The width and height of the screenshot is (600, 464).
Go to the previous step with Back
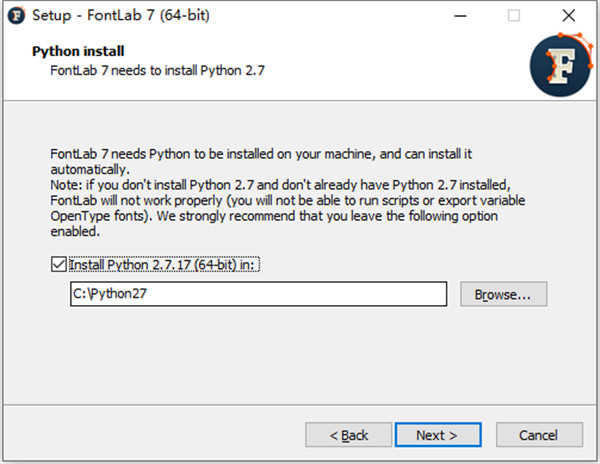[349, 435]
